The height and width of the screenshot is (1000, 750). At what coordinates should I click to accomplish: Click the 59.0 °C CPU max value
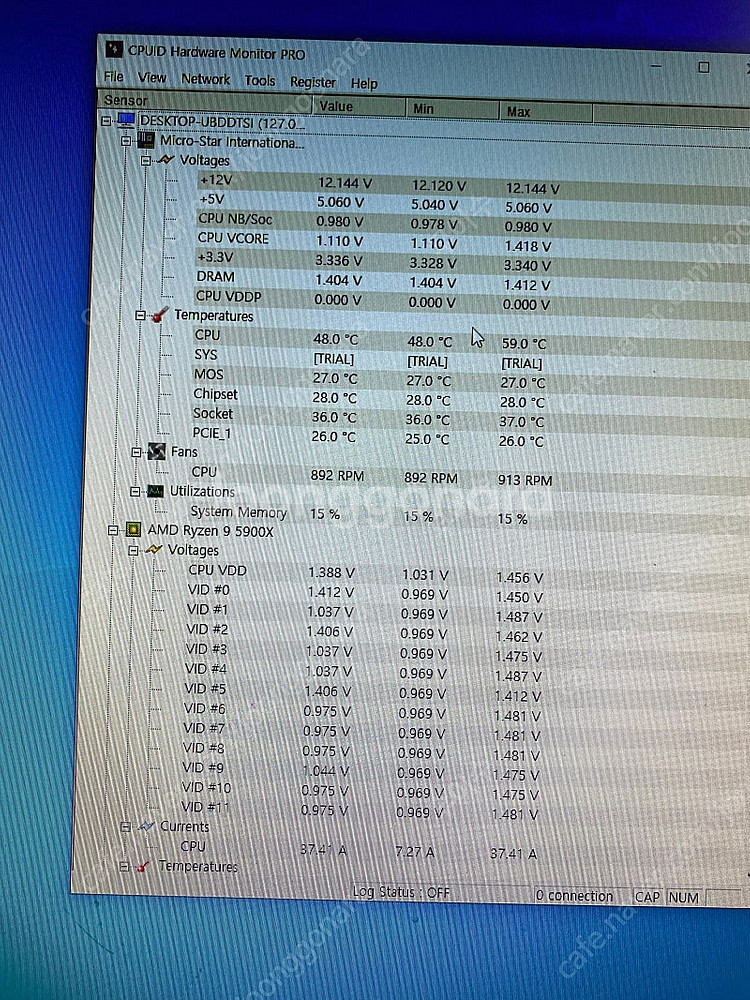524,343
